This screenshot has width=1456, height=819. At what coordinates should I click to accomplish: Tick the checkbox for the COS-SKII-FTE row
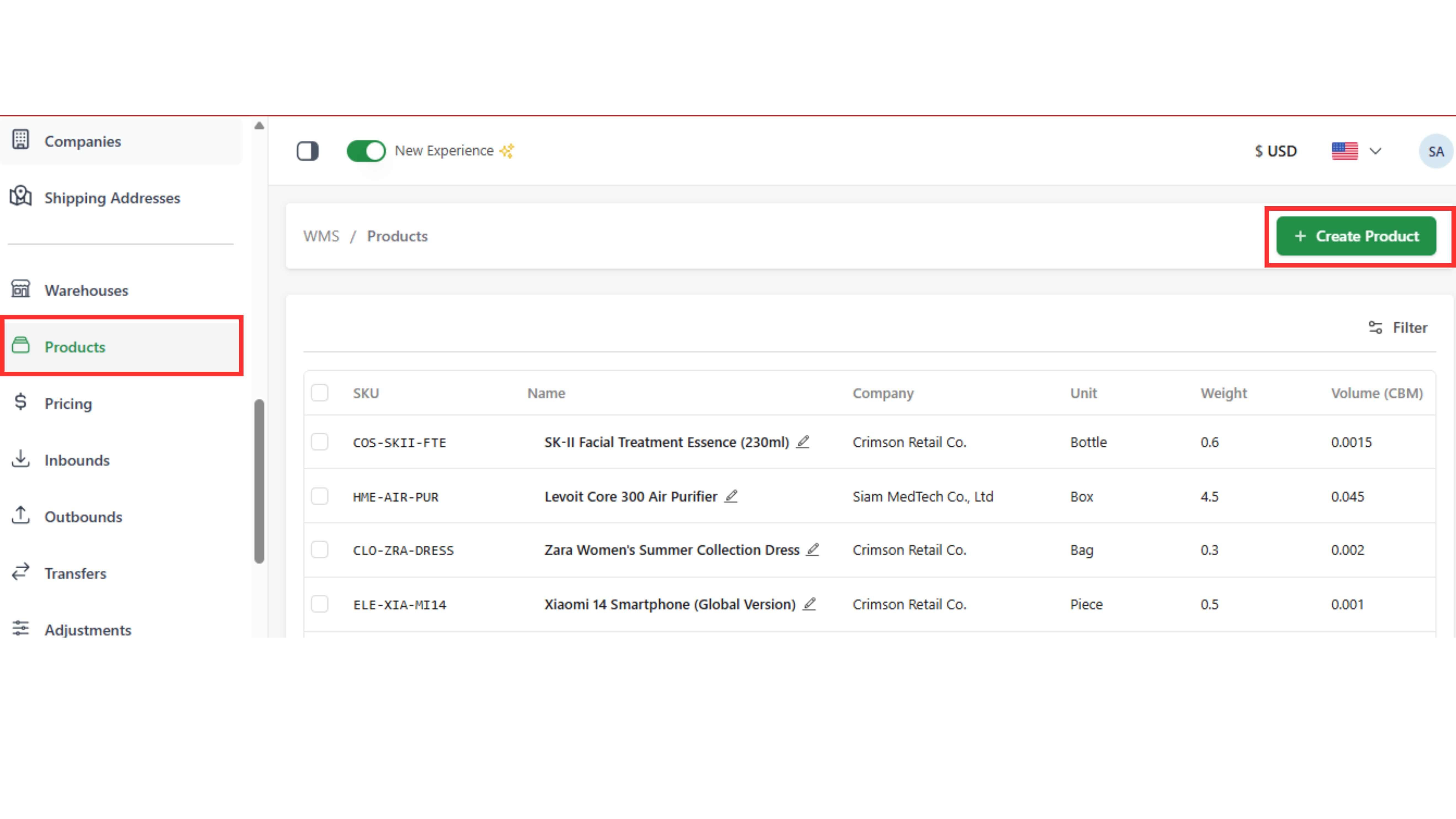(320, 441)
